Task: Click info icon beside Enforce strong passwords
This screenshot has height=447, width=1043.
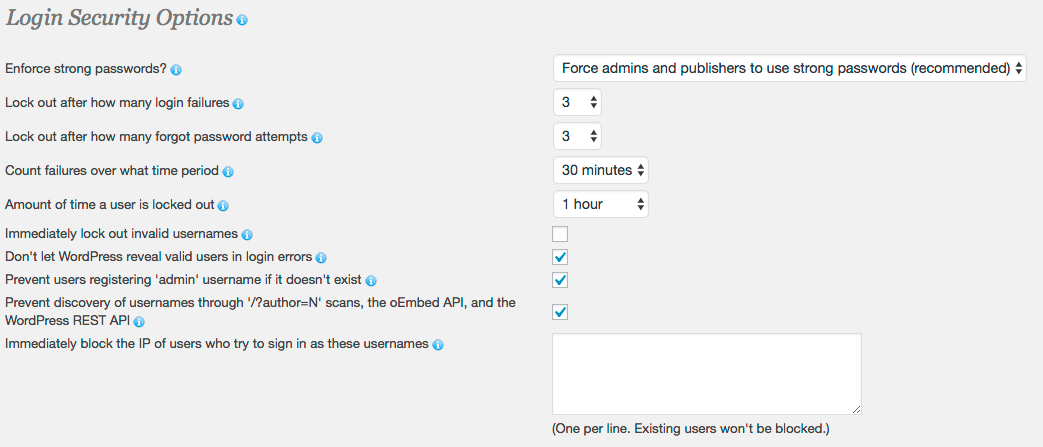Action: click(176, 70)
